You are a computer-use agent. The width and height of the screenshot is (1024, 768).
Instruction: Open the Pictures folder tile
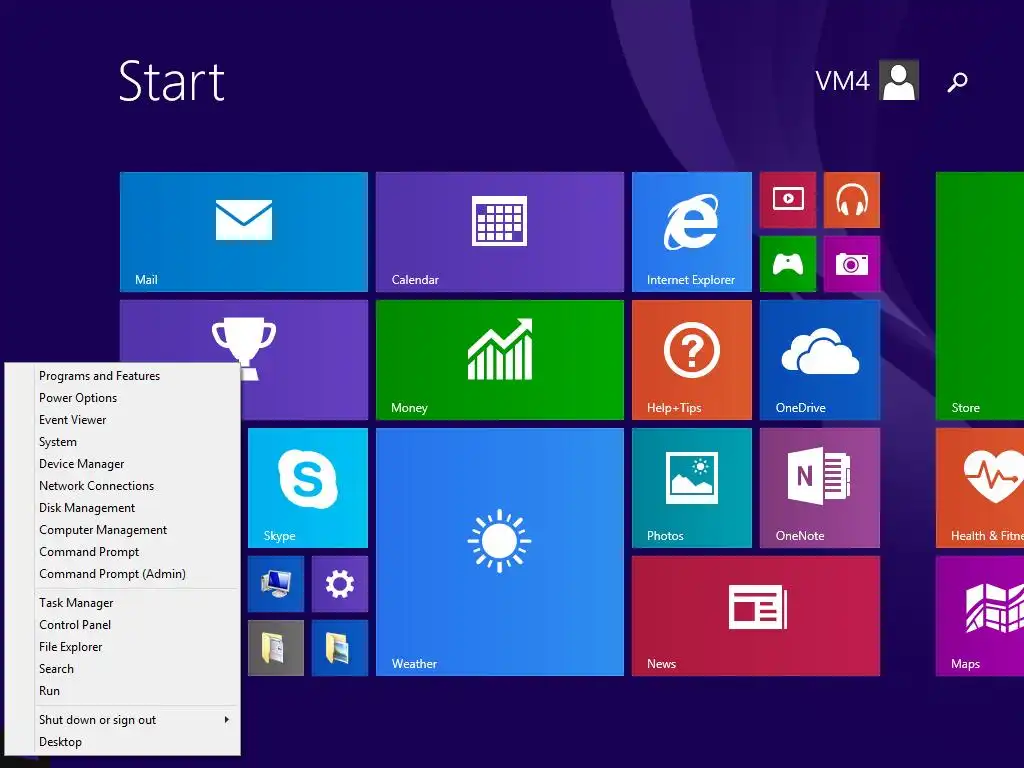click(x=340, y=648)
